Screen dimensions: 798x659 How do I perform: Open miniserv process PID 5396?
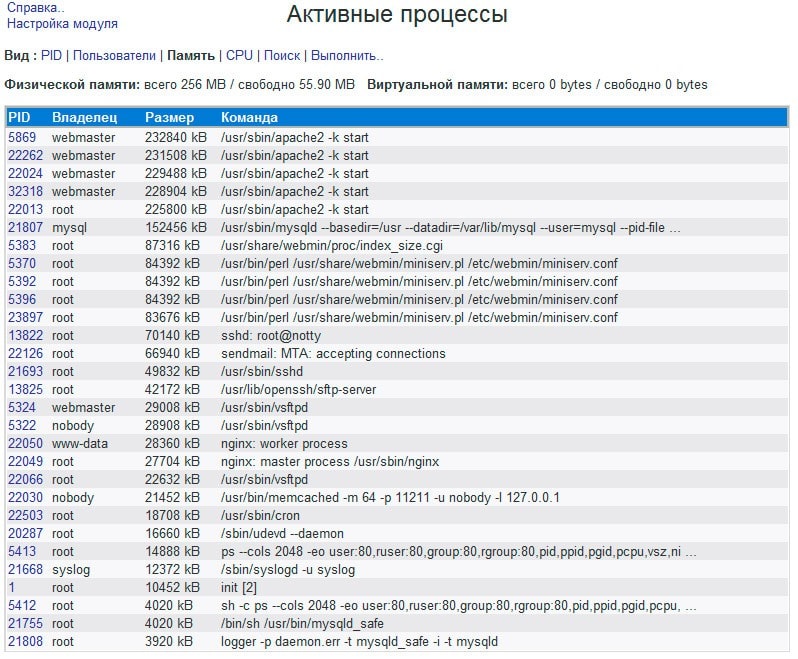pos(22,299)
